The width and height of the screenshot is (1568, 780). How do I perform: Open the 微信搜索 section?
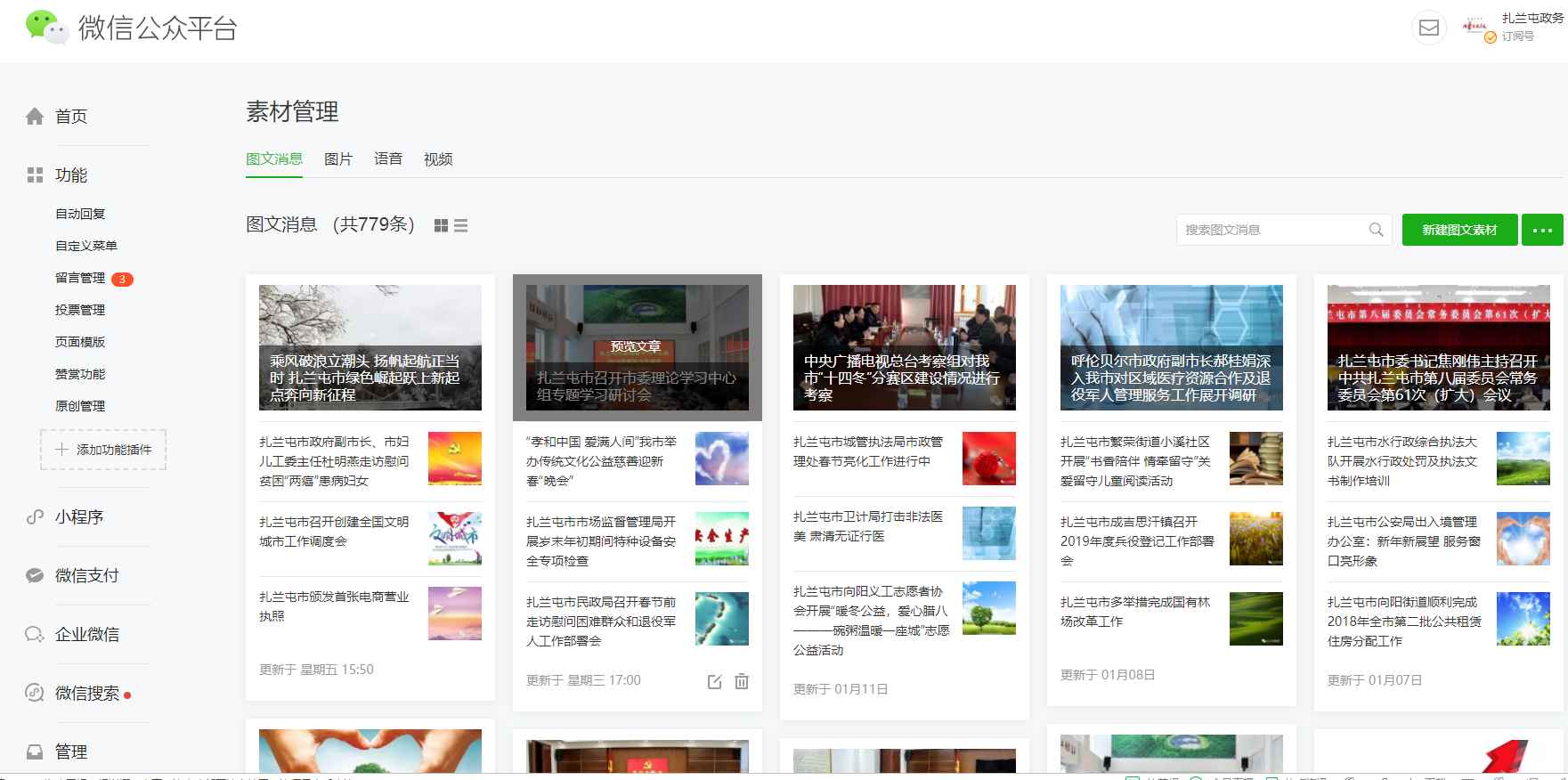tap(87, 693)
